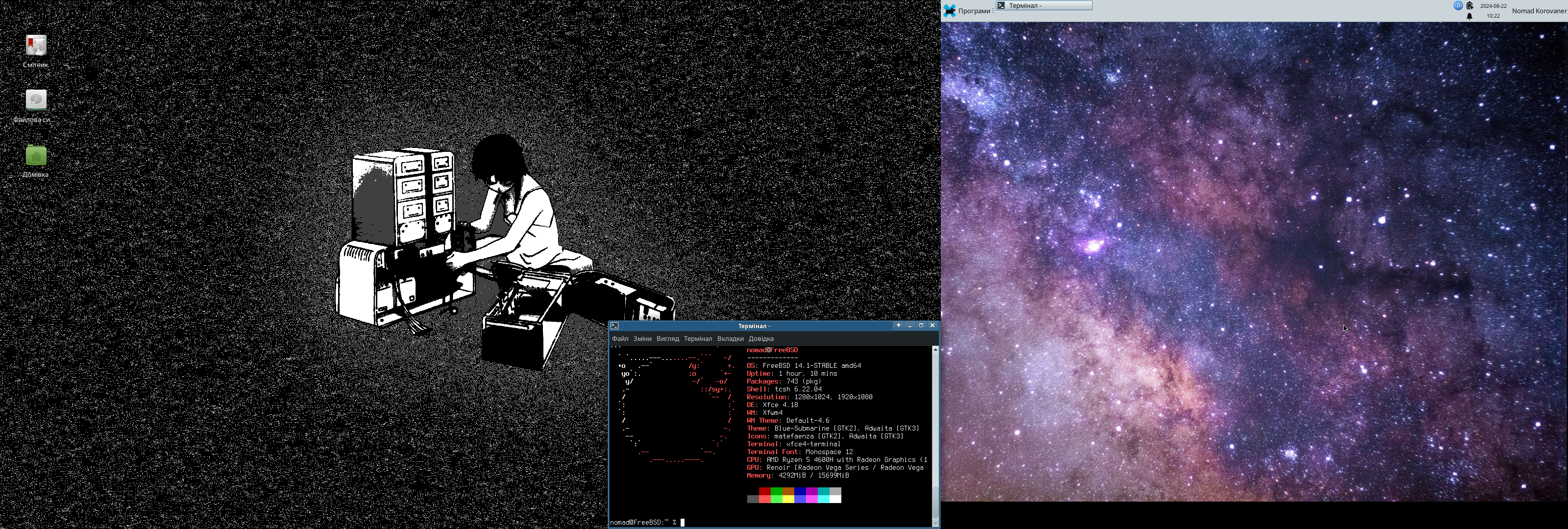Open the Файл menu in terminal
Screen dimensions: 1568x529
point(620,339)
